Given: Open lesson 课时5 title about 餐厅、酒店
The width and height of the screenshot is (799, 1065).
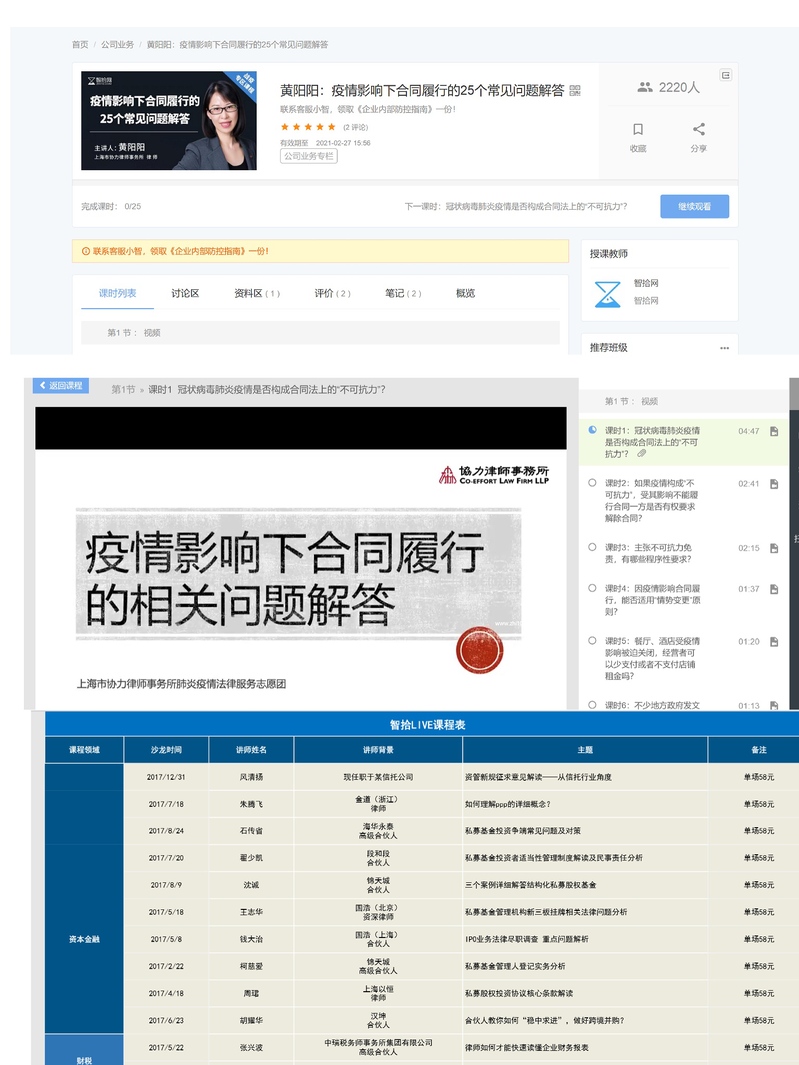Looking at the screenshot, I should 652,658.
